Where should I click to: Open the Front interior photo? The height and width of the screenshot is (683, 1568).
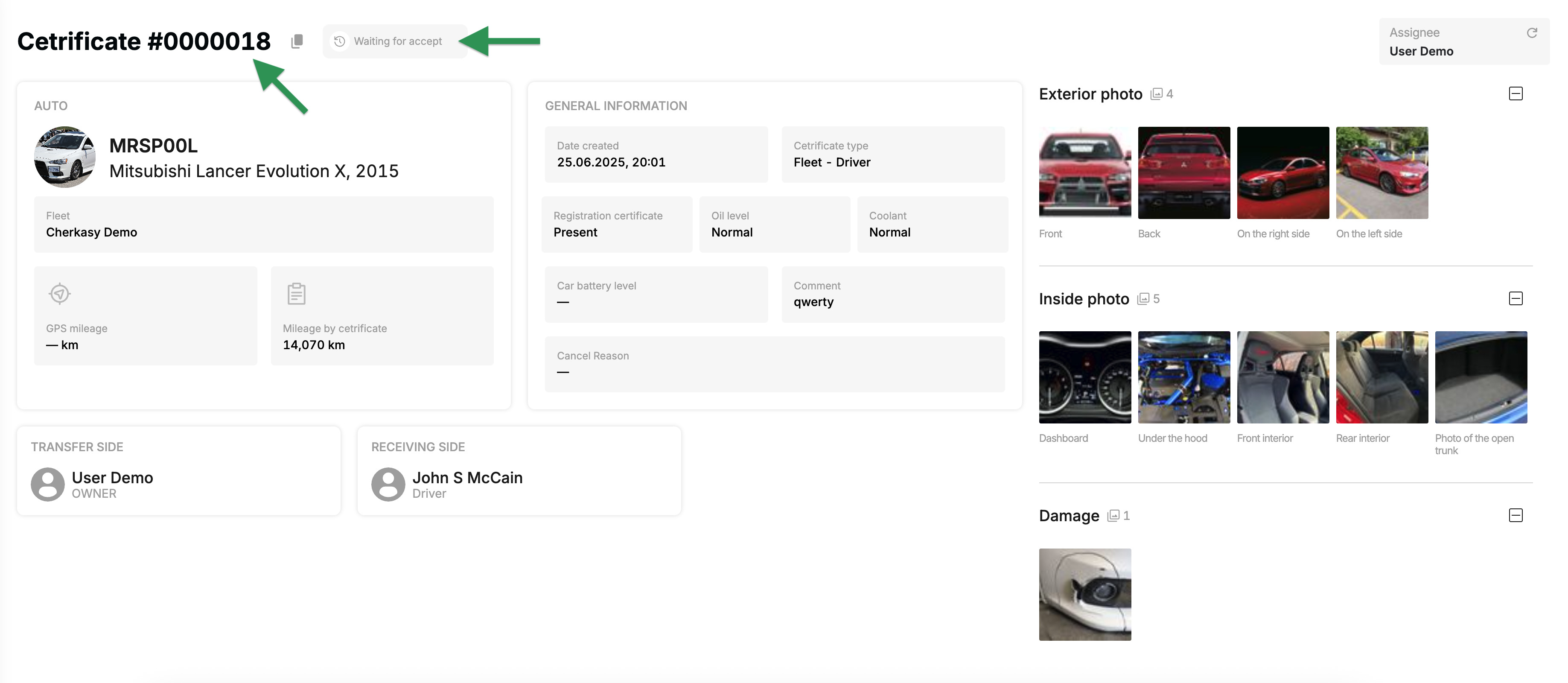click(1283, 377)
